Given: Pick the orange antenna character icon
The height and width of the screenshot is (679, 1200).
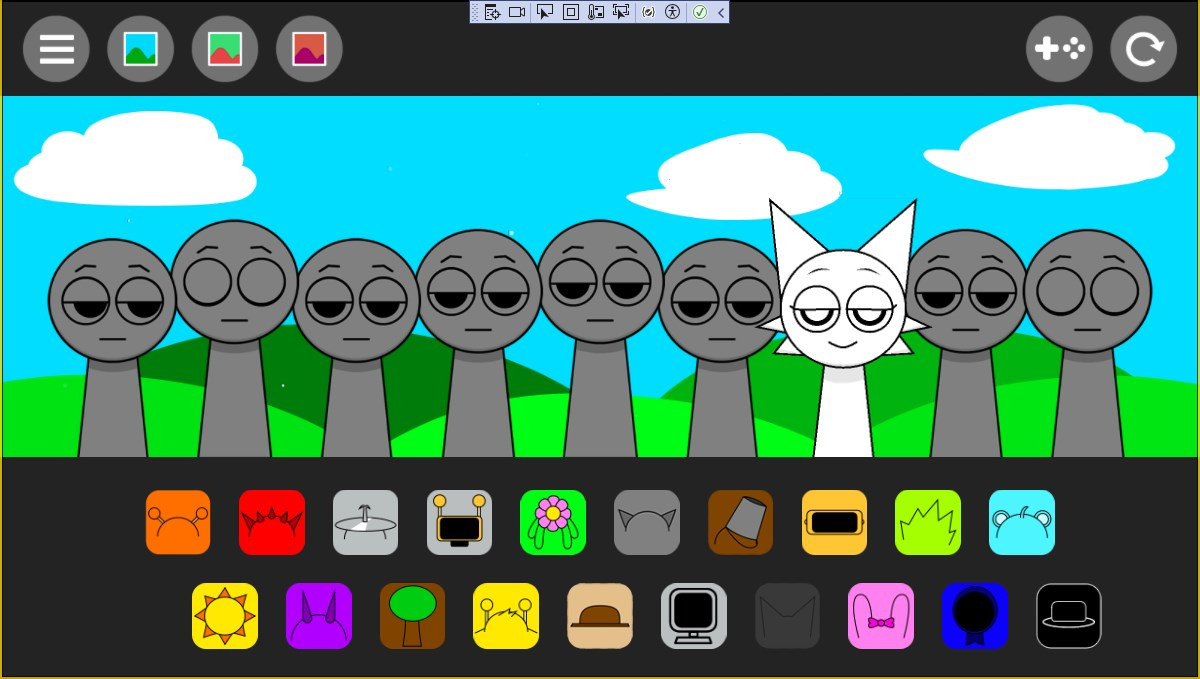Looking at the screenshot, I should 178,522.
